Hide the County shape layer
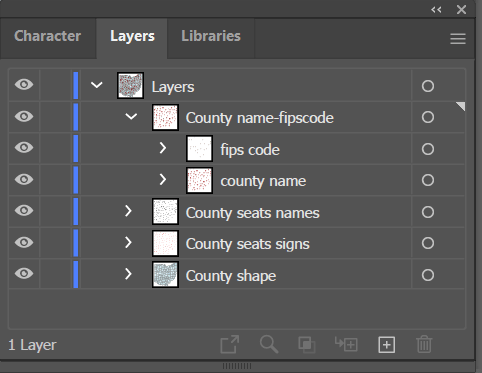 point(24,273)
